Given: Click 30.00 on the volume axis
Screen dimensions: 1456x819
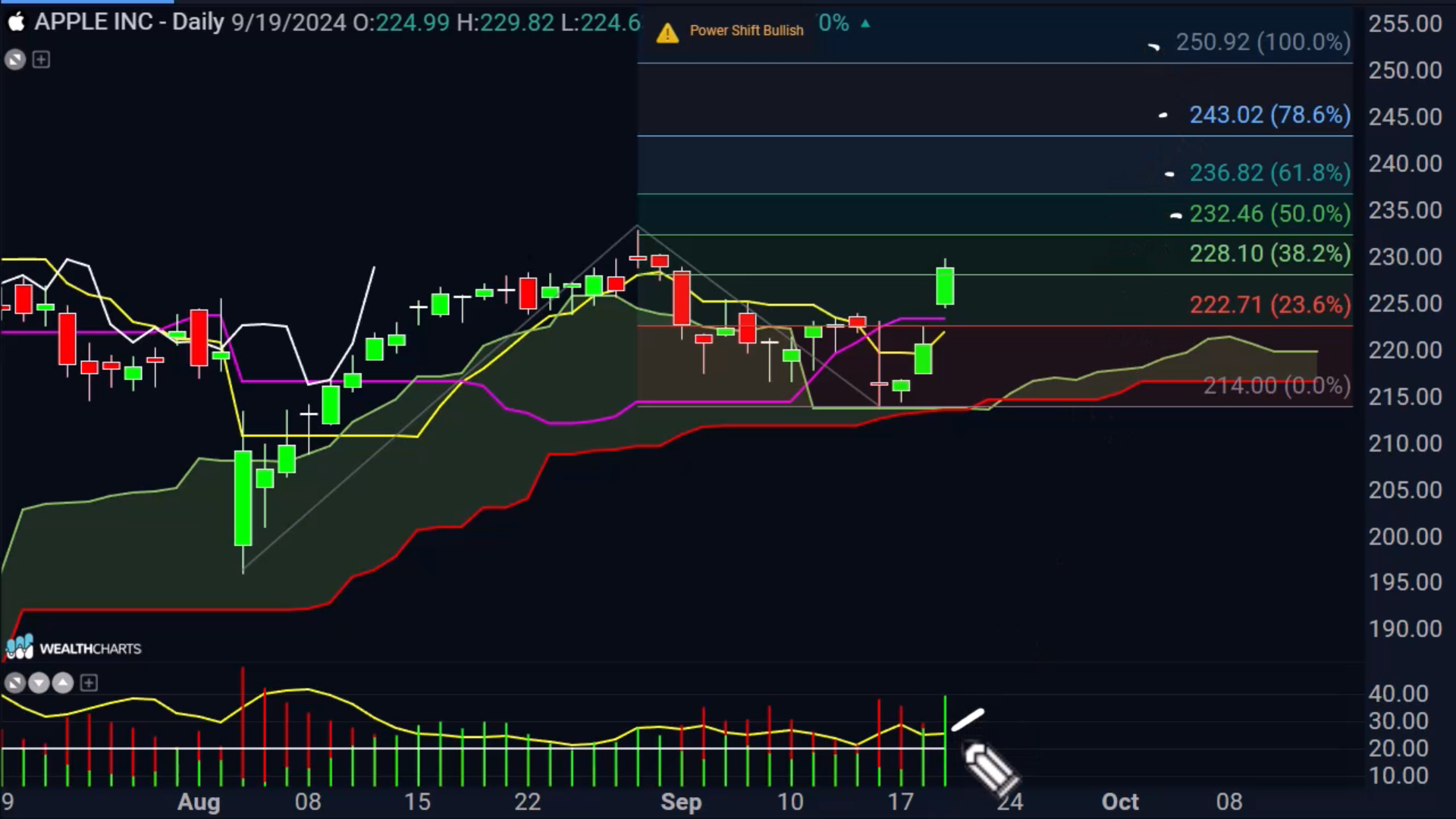Looking at the screenshot, I should click(1398, 721).
